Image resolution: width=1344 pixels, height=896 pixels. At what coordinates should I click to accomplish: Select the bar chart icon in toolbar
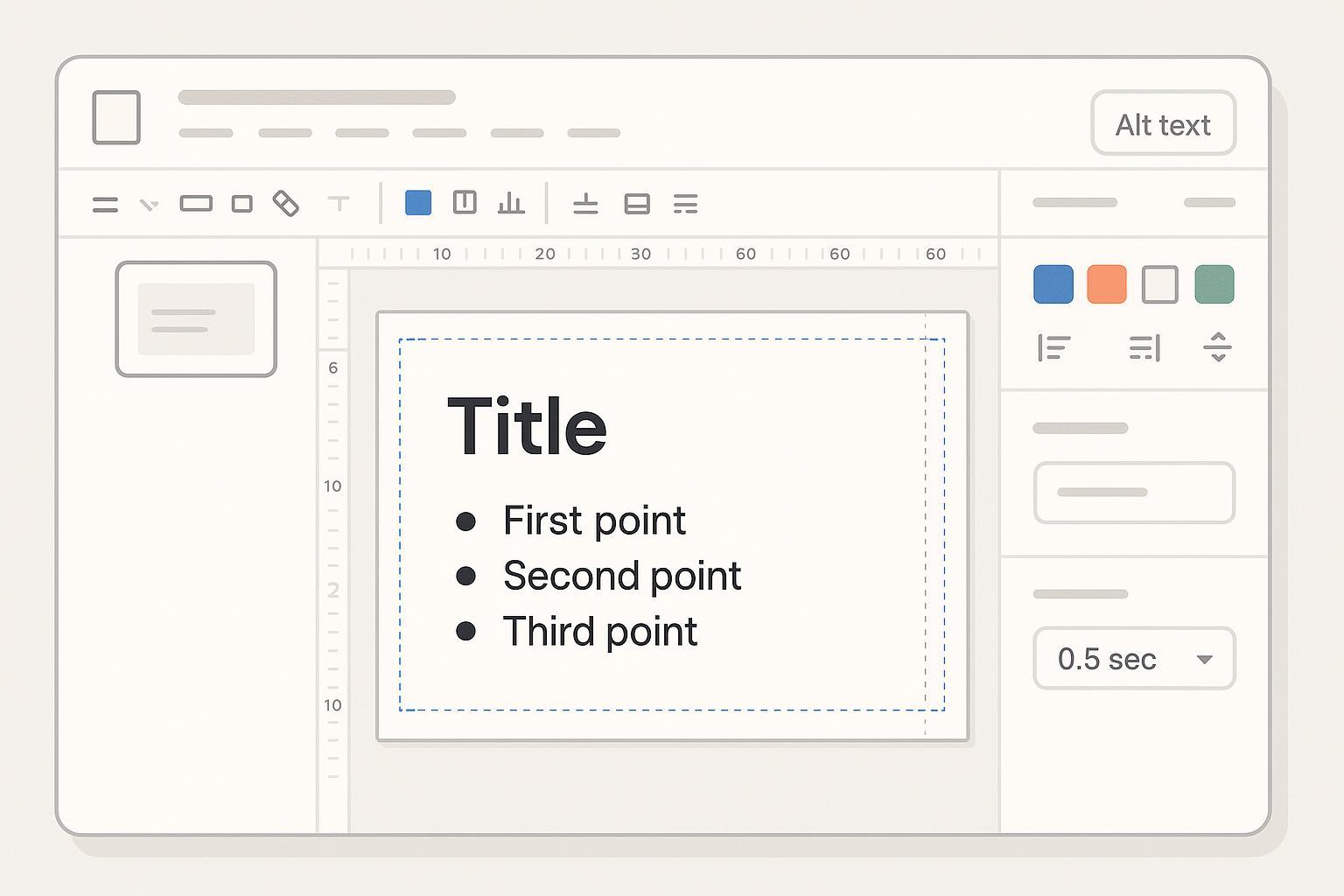tap(511, 204)
